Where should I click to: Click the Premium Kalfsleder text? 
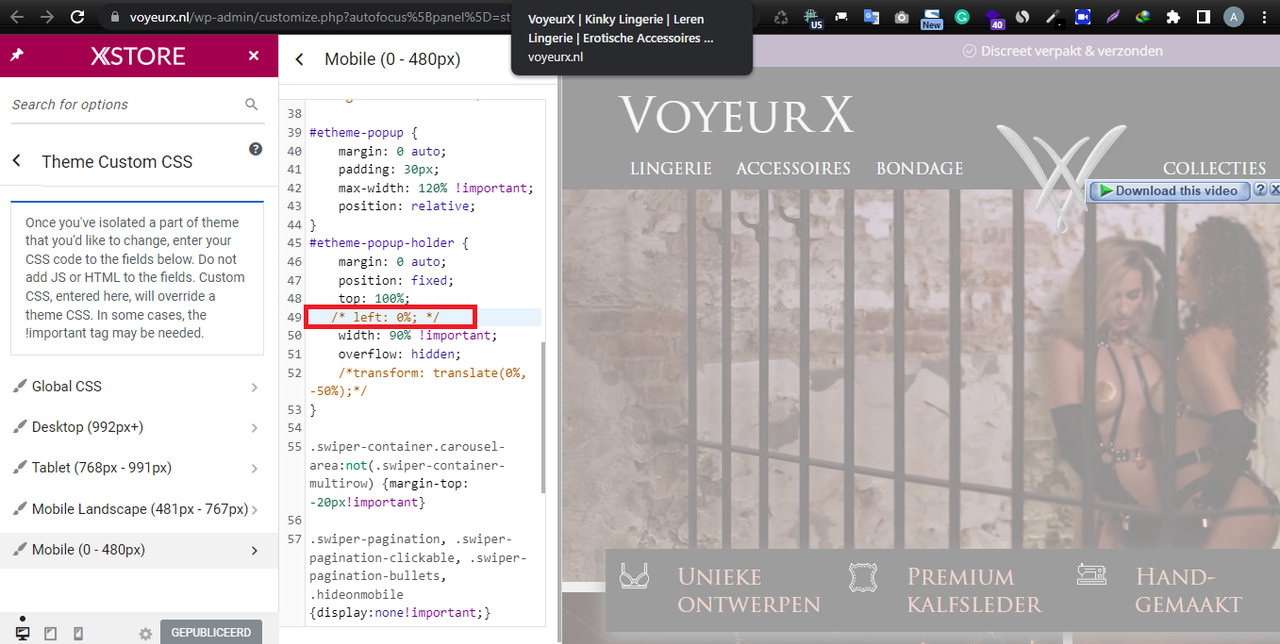pyautogui.click(x=974, y=590)
